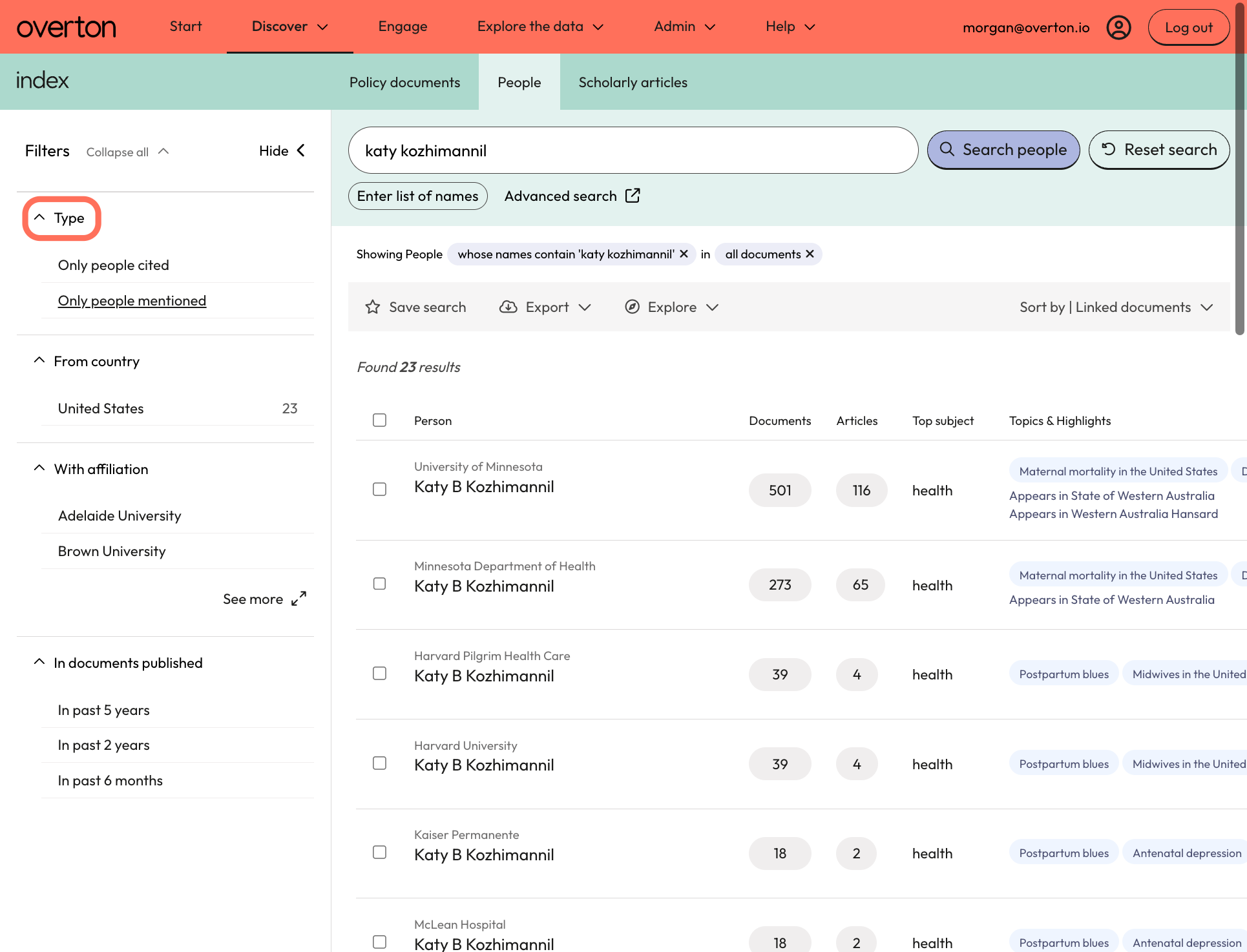Check the Harvard Pilgrim Health Care row checkbox
This screenshot has width=1247, height=952.
pyautogui.click(x=379, y=674)
